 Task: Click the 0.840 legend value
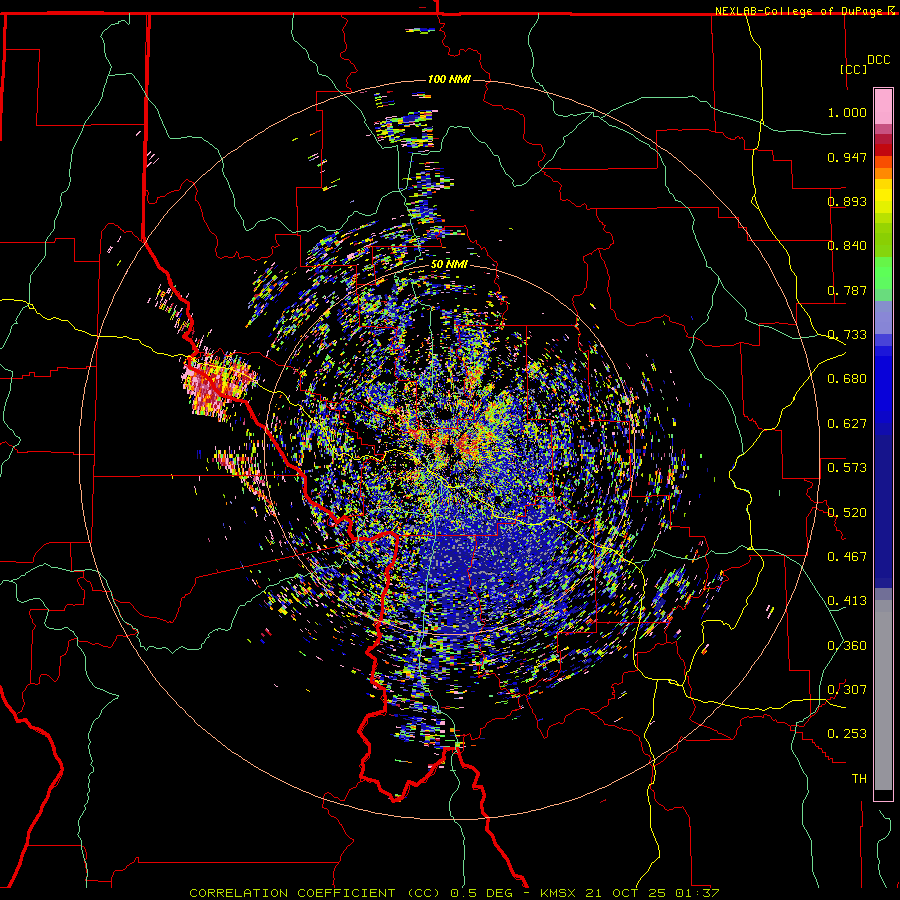847,246
